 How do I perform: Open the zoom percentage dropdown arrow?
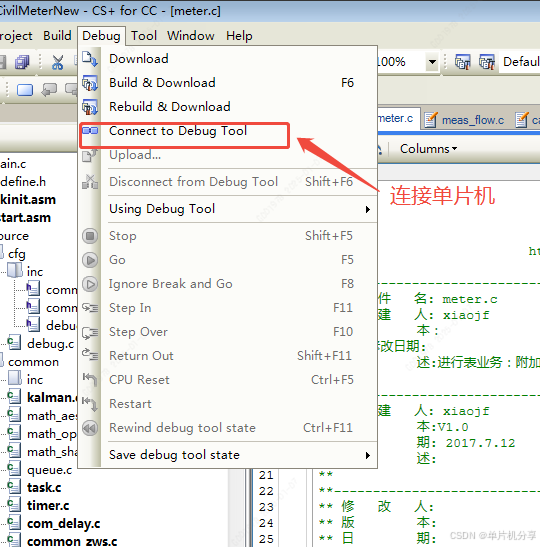tap(432, 62)
